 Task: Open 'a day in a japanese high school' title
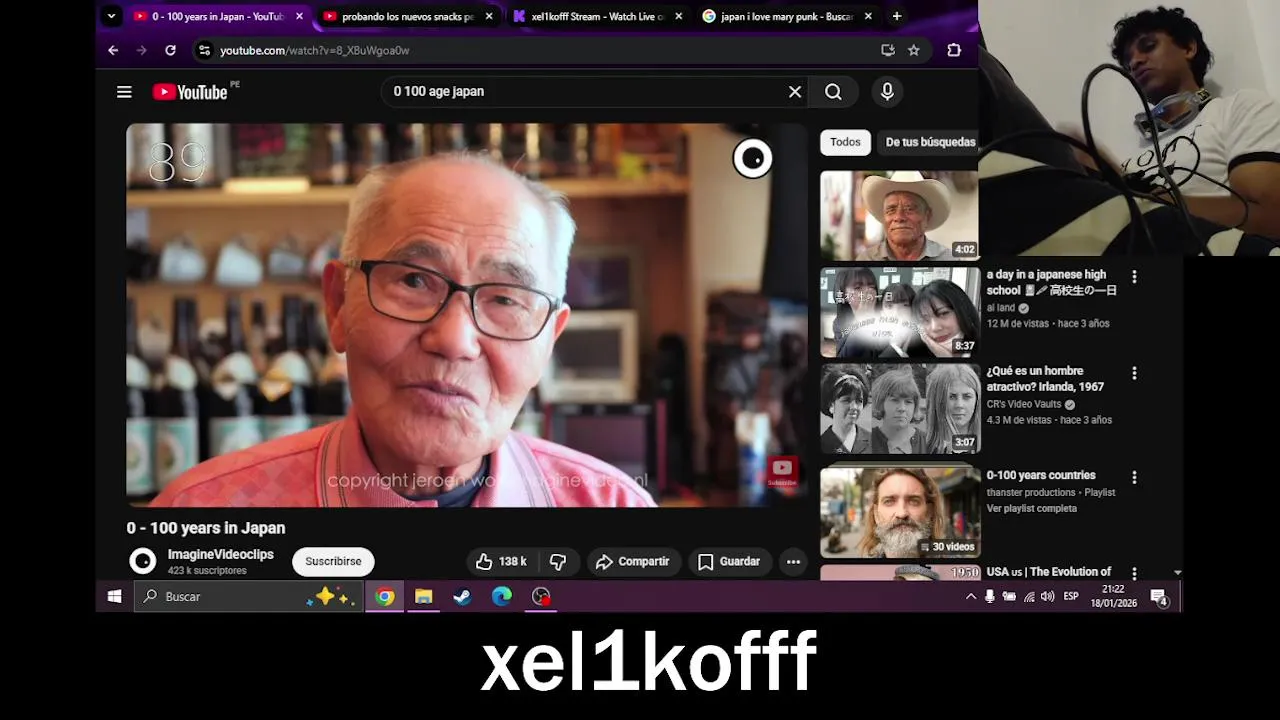point(1051,283)
